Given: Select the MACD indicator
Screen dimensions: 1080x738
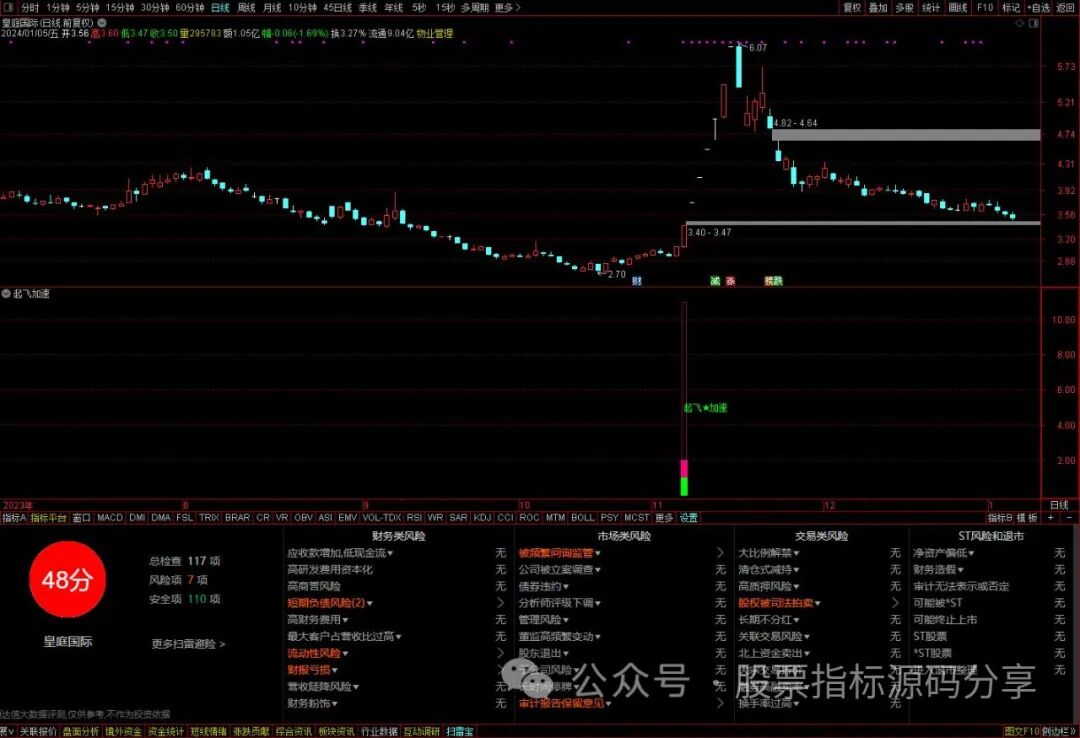Looking at the screenshot, I should (x=110, y=517).
